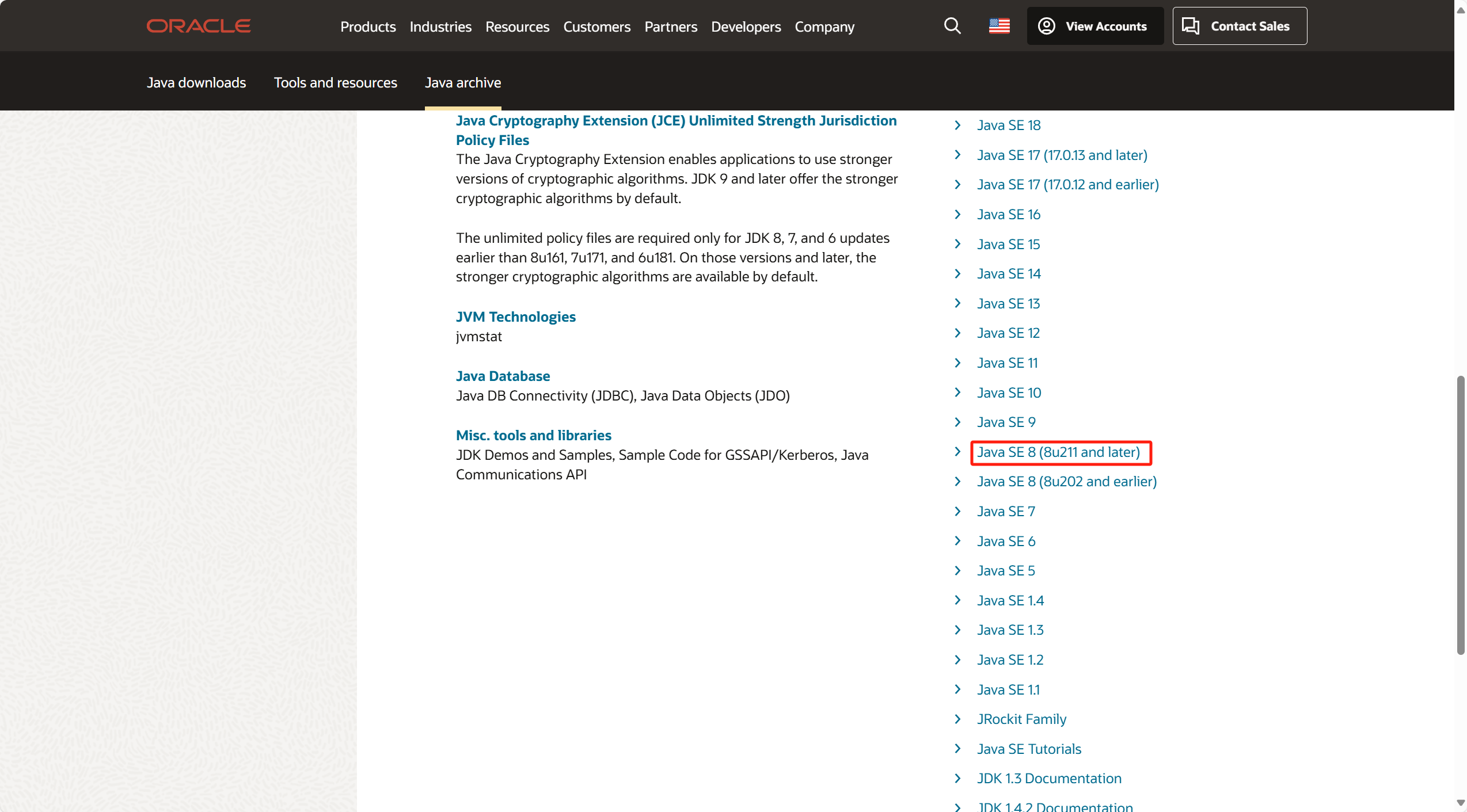Open the Company menu
1467x812 pixels.
[824, 26]
